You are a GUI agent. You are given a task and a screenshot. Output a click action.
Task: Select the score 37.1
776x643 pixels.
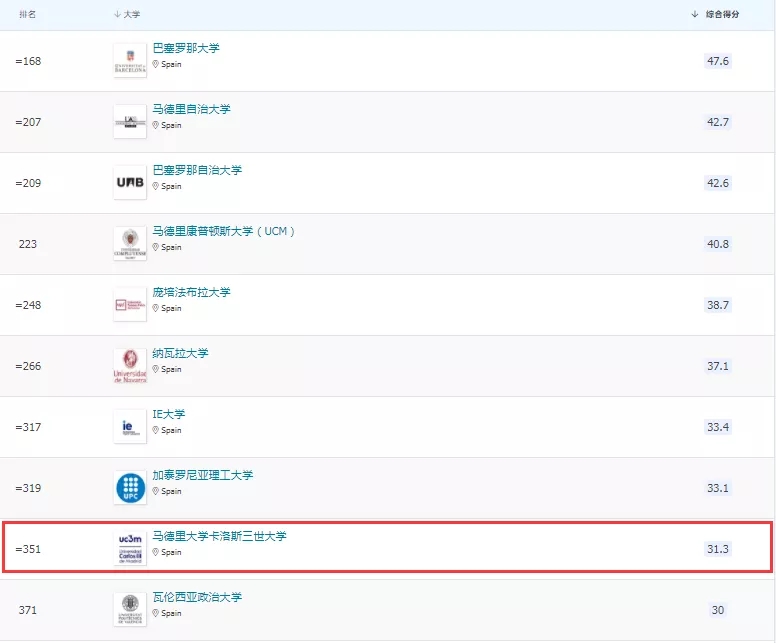point(718,366)
